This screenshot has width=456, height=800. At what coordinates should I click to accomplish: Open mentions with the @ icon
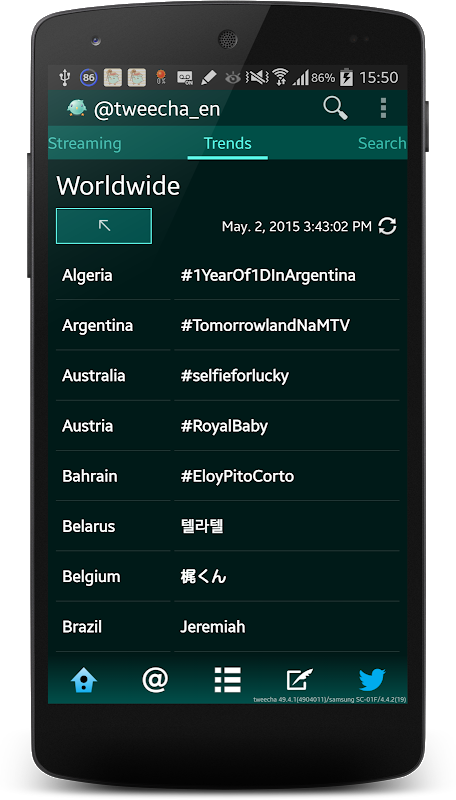tap(155, 680)
